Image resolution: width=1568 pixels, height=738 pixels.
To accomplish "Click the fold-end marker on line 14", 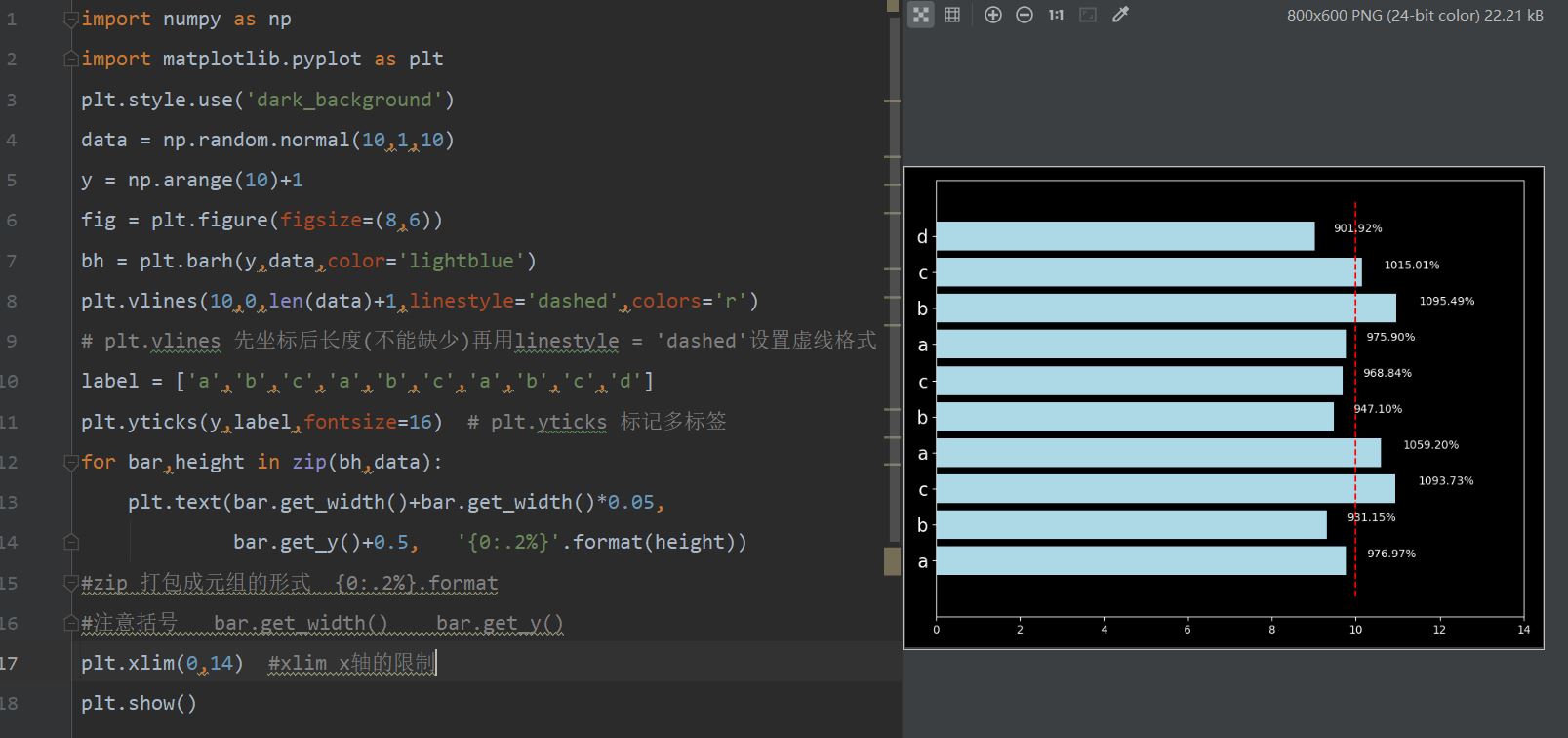I will pyautogui.click(x=70, y=542).
